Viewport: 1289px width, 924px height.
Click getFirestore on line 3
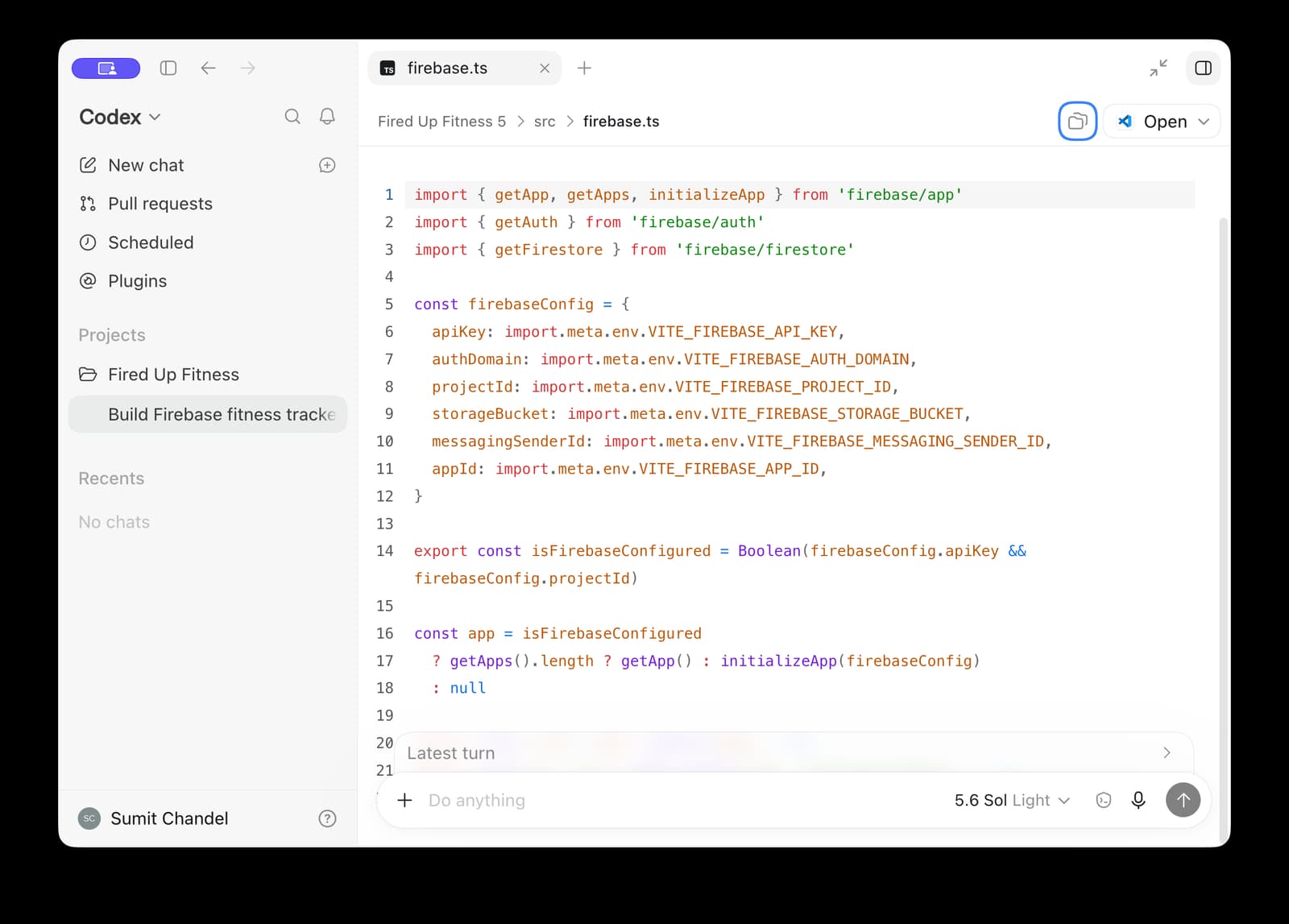549,250
